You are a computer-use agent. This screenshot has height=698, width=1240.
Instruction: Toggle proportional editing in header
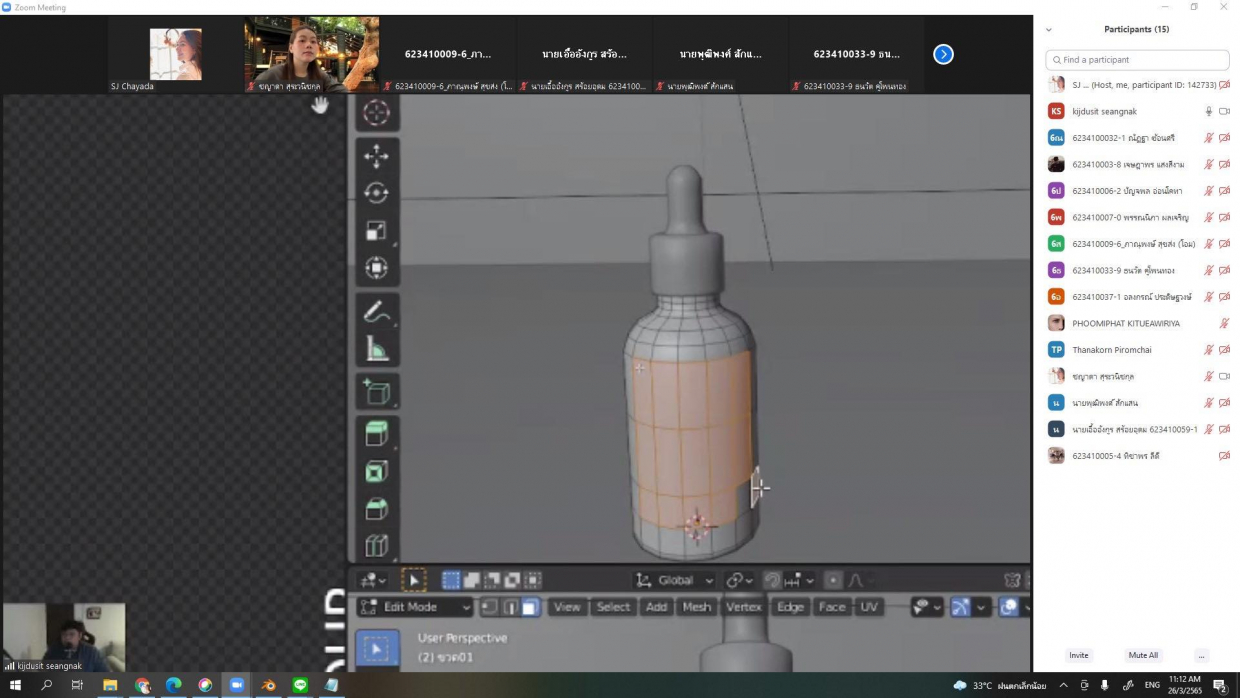point(833,580)
